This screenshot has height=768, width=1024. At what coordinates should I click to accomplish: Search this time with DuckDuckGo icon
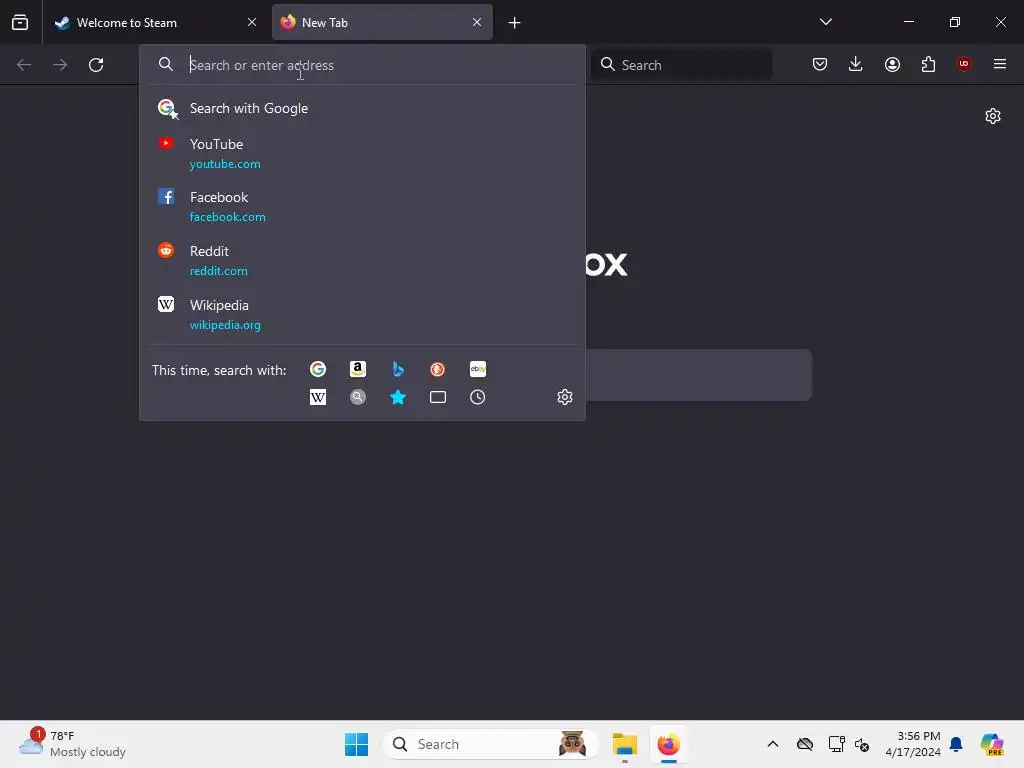[438, 369]
